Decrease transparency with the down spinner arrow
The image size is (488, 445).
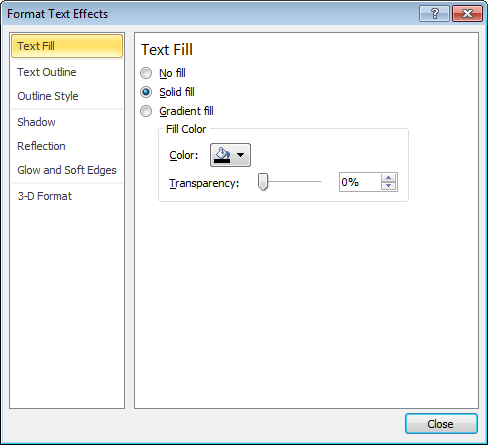tap(388, 186)
